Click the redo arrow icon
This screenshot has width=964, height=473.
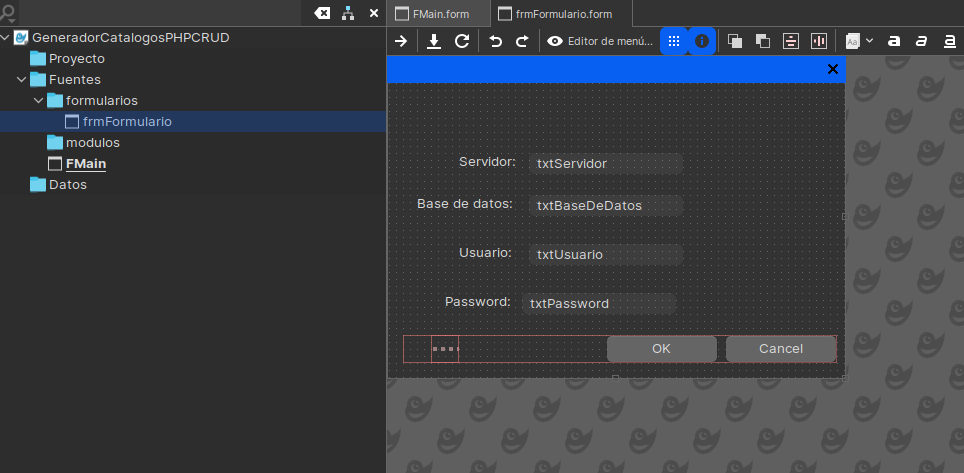(522, 41)
